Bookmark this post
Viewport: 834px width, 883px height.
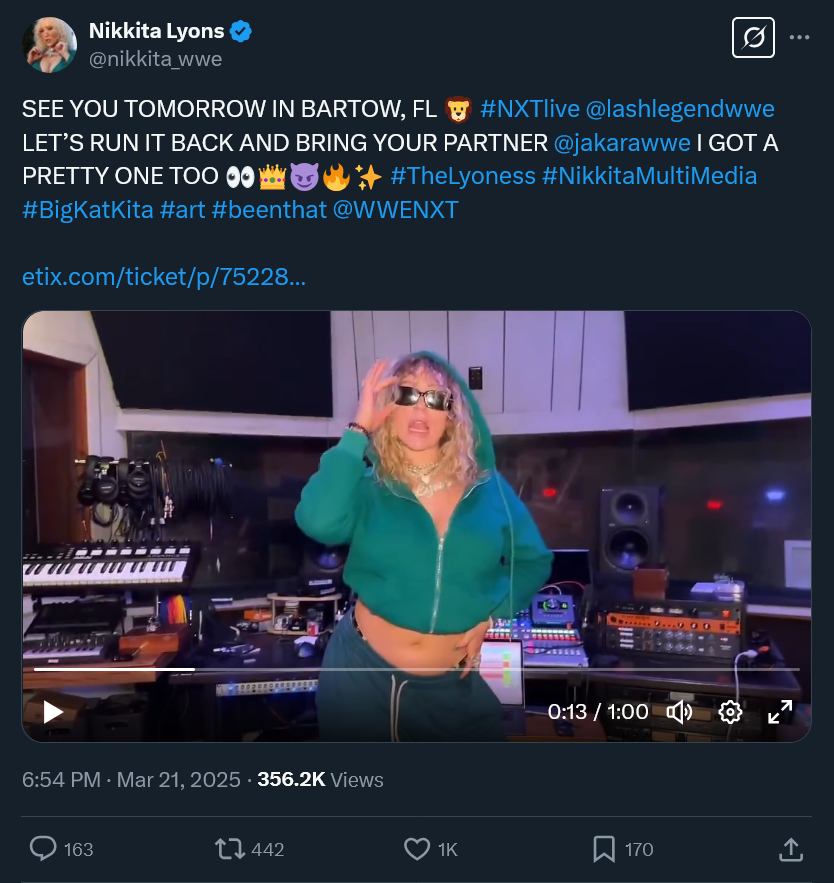(x=604, y=849)
